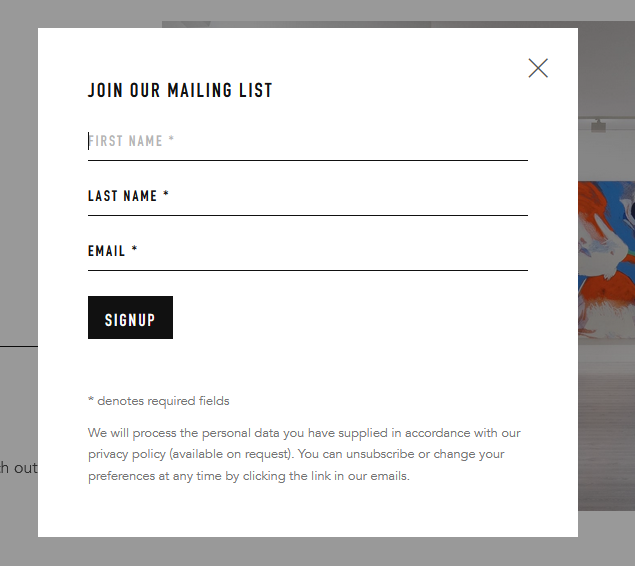The width and height of the screenshot is (635, 566).
Task: Click the asterisk beside the Last Name label
Action: click(x=166, y=195)
